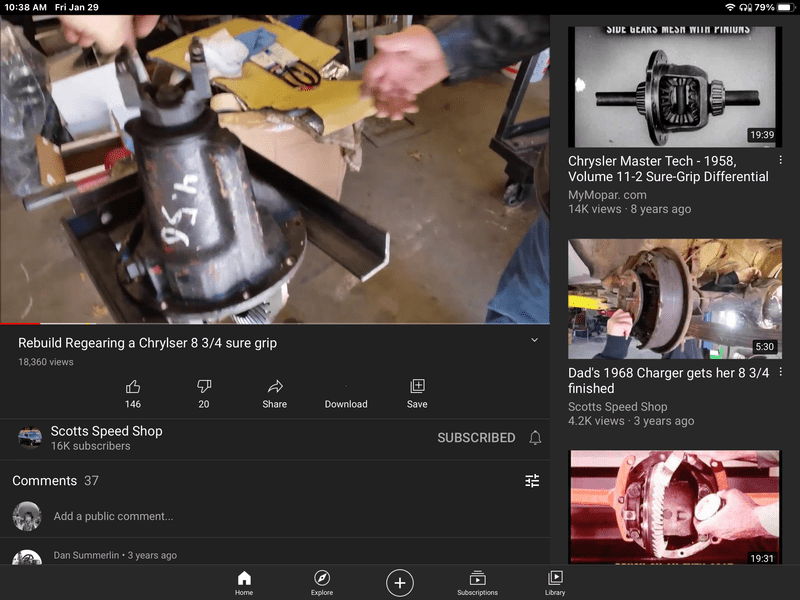Download the video for offline viewing

[x=346, y=393]
